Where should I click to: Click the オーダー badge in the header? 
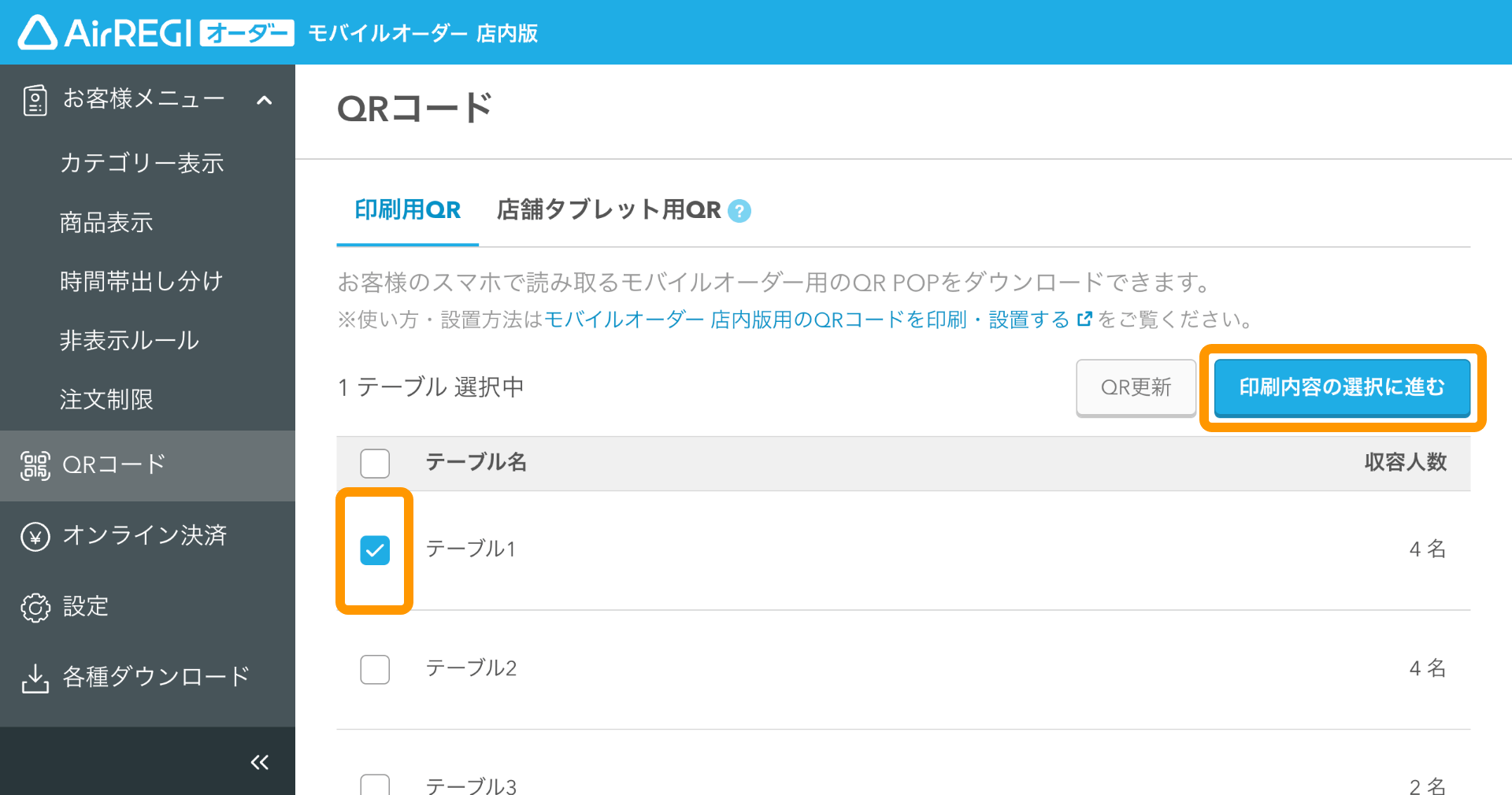pos(247,33)
